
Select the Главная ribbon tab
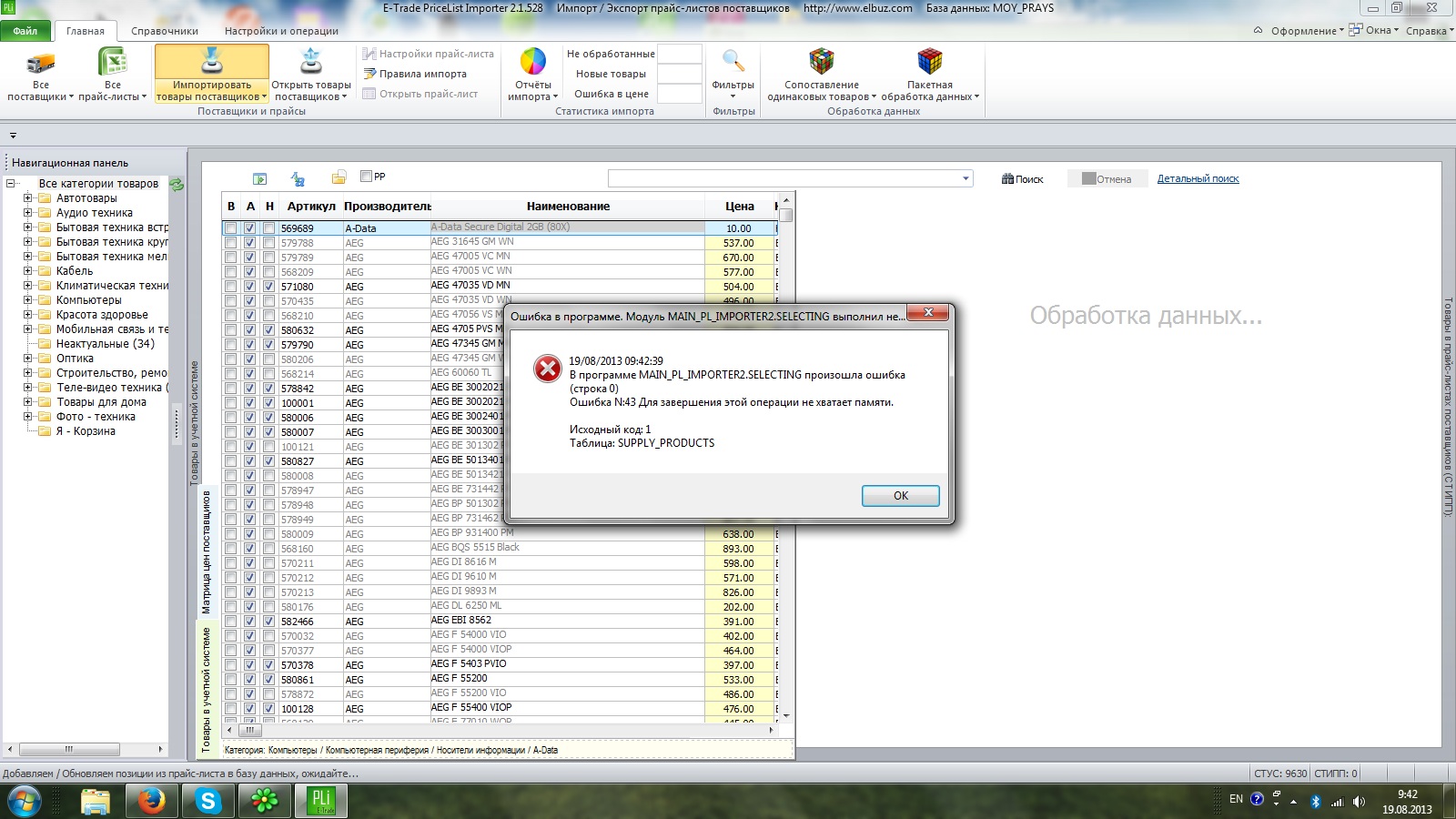[x=86, y=31]
